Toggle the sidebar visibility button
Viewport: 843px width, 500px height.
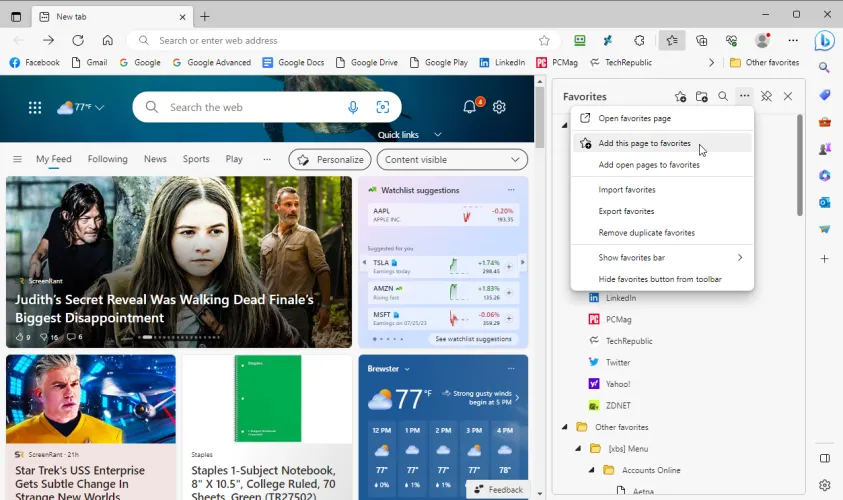click(x=824, y=458)
